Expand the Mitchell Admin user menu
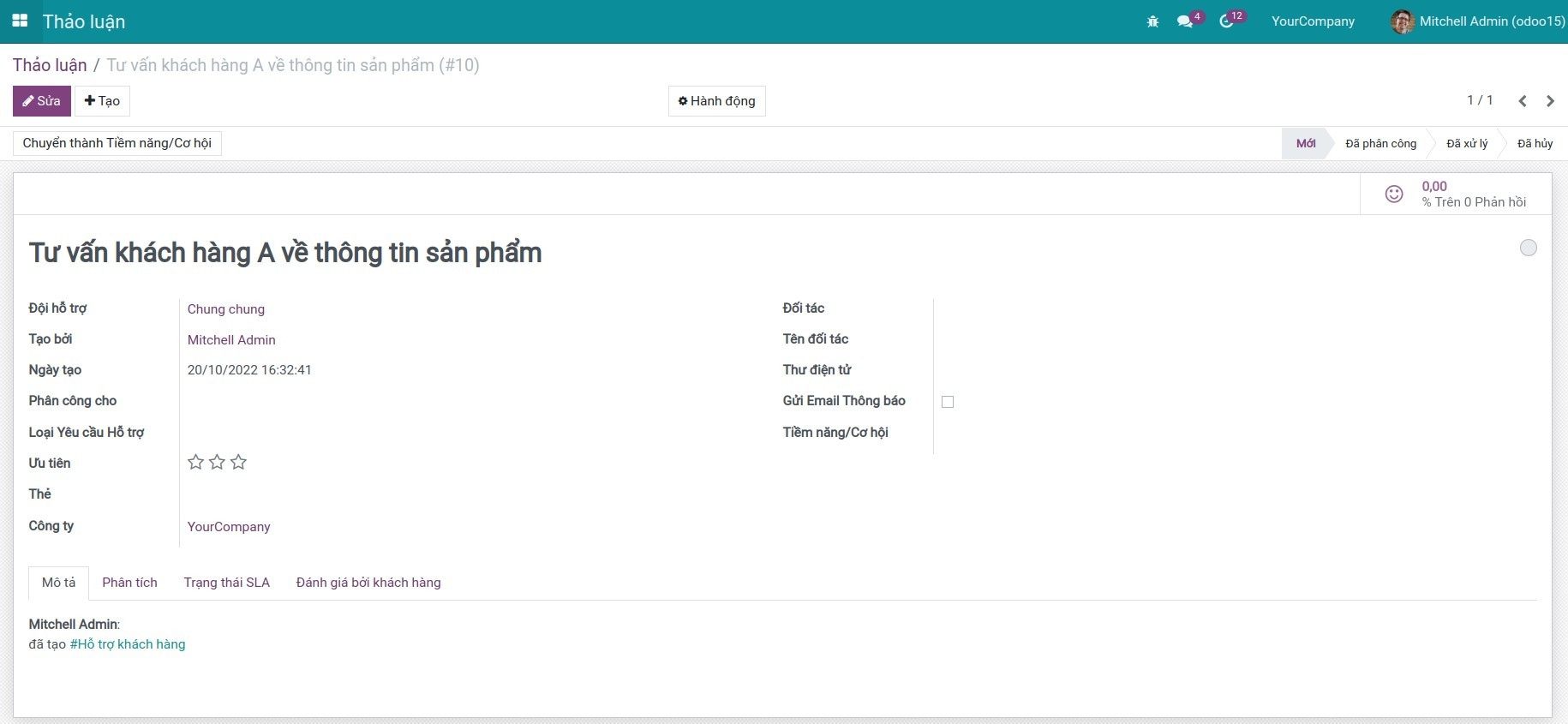The width and height of the screenshot is (1568, 724). pyautogui.click(x=1491, y=21)
